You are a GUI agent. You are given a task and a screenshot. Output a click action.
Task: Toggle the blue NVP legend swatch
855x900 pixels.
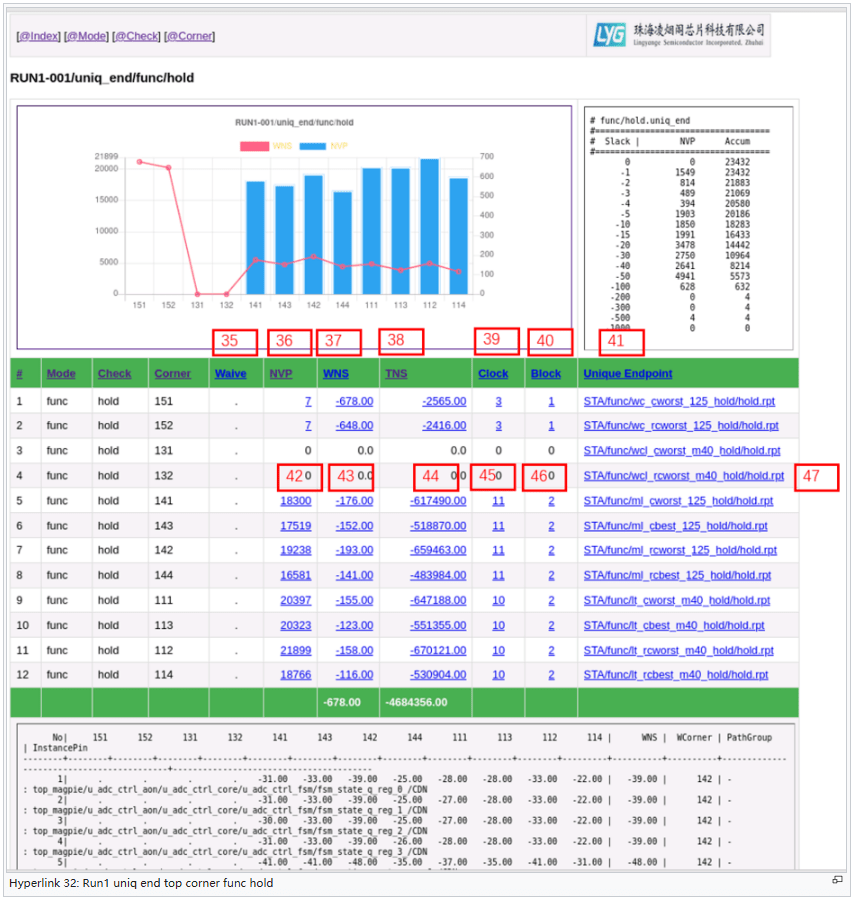point(312,146)
